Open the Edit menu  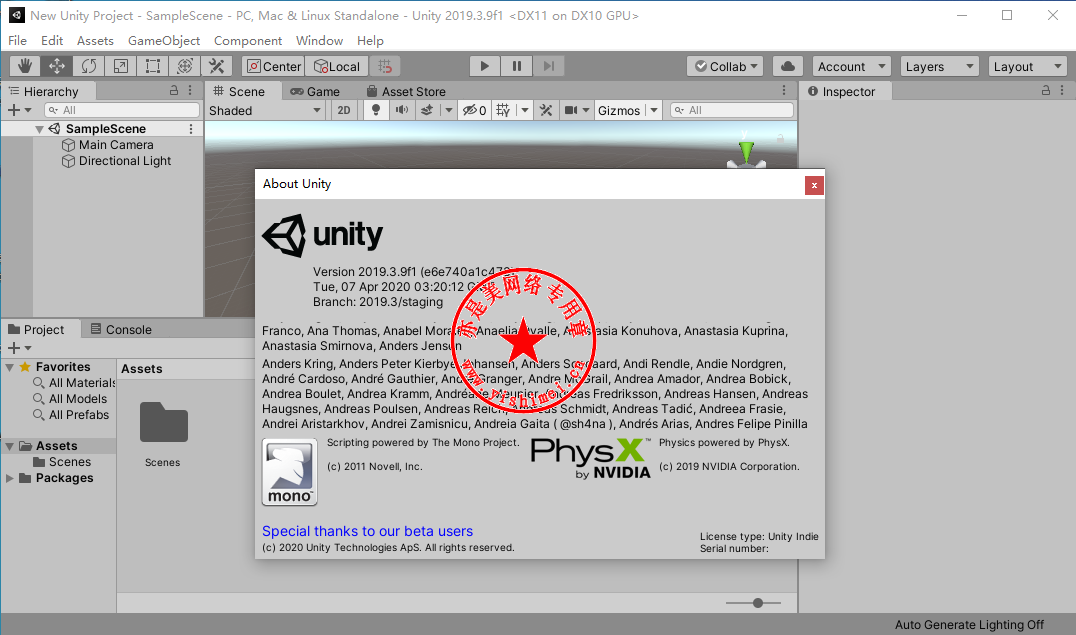point(51,41)
